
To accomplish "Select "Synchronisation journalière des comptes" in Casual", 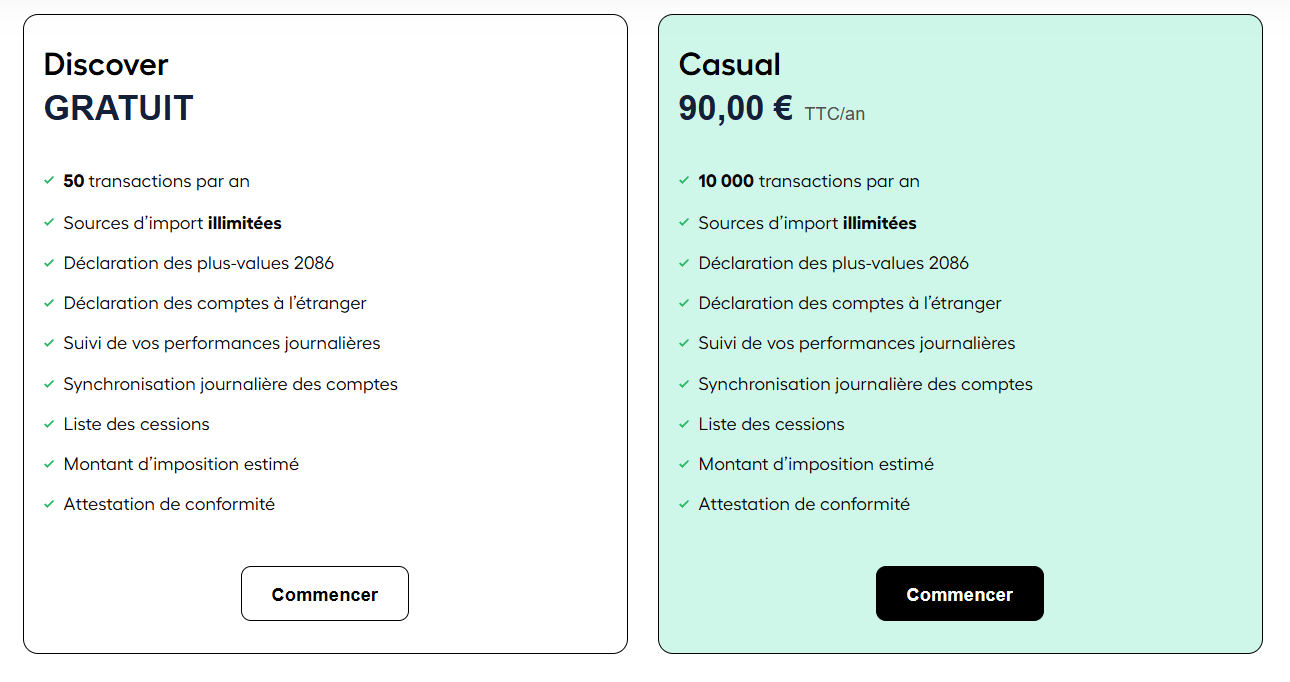I will [x=866, y=383].
